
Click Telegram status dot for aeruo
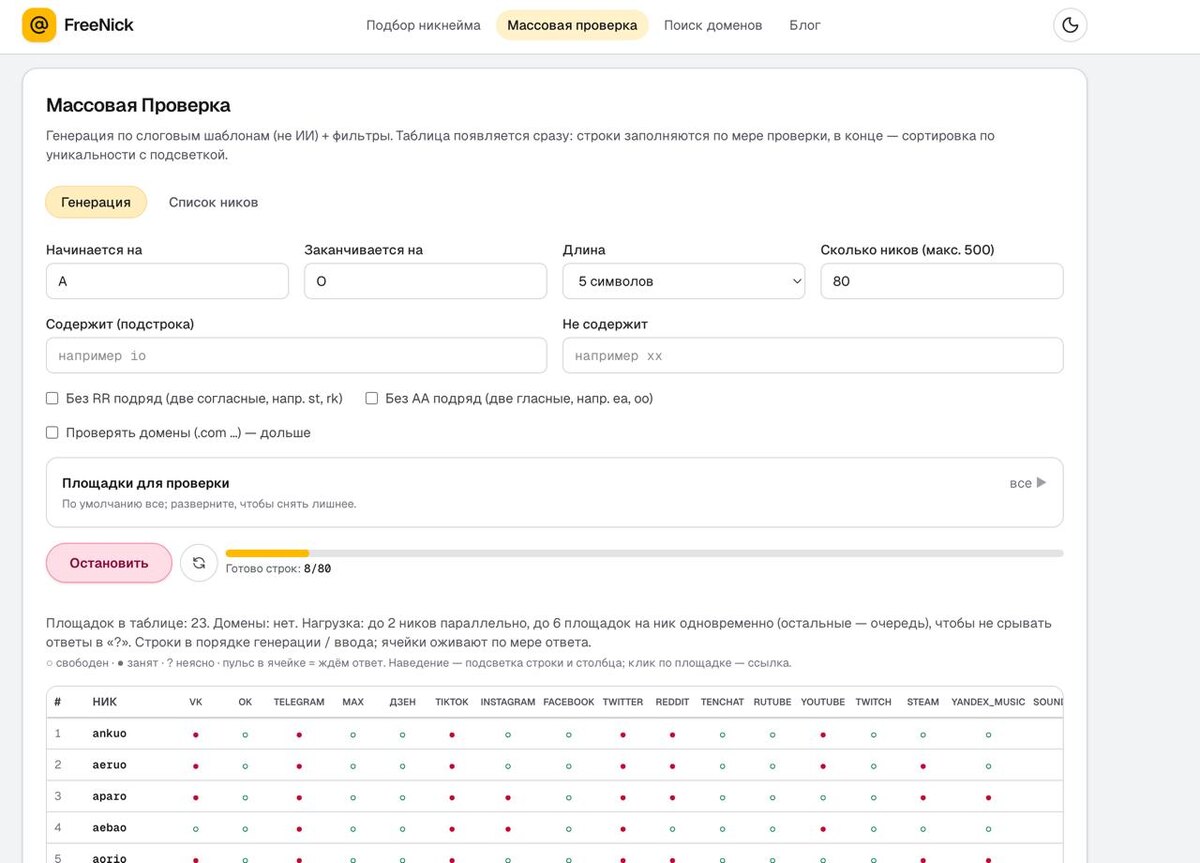coord(299,766)
